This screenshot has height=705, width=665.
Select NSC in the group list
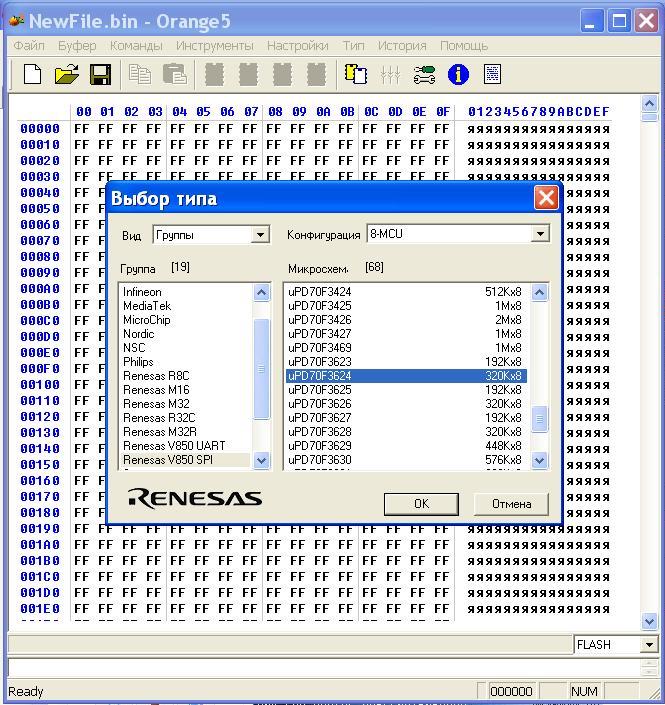[x=186, y=348]
